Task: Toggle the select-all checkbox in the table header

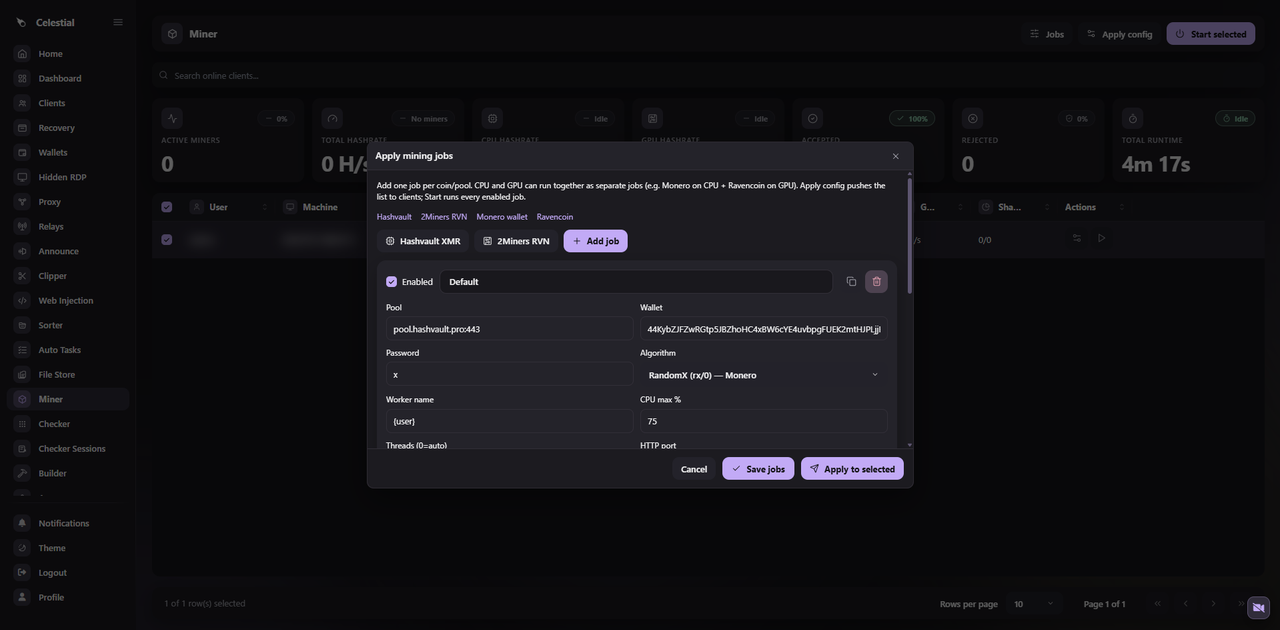Action: (x=167, y=207)
